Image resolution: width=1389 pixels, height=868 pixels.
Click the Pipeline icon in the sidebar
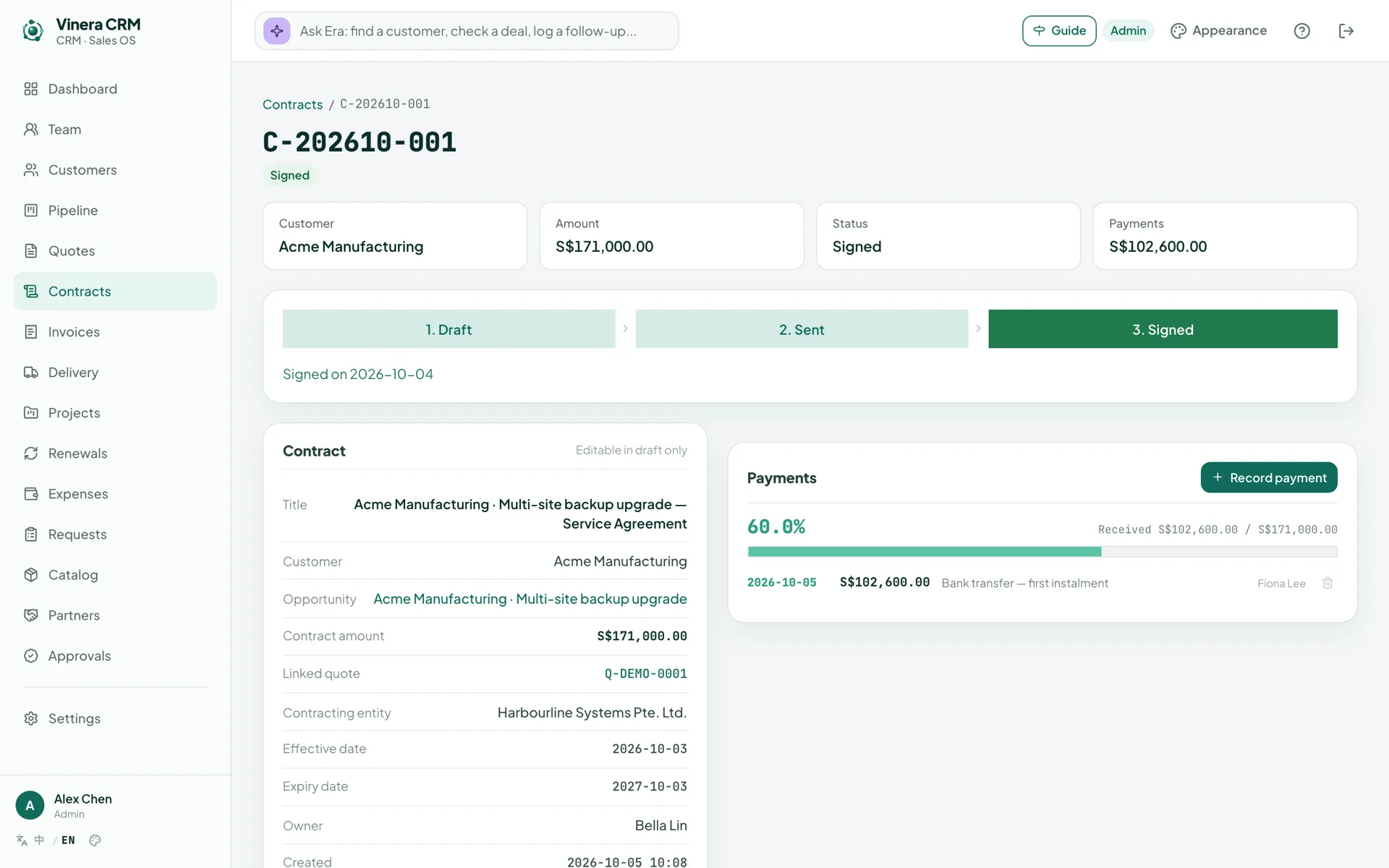pyautogui.click(x=30, y=210)
